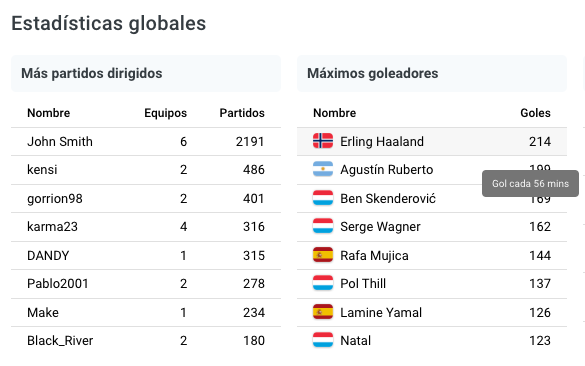Open manager John Smith's profile

click(x=60, y=142)
